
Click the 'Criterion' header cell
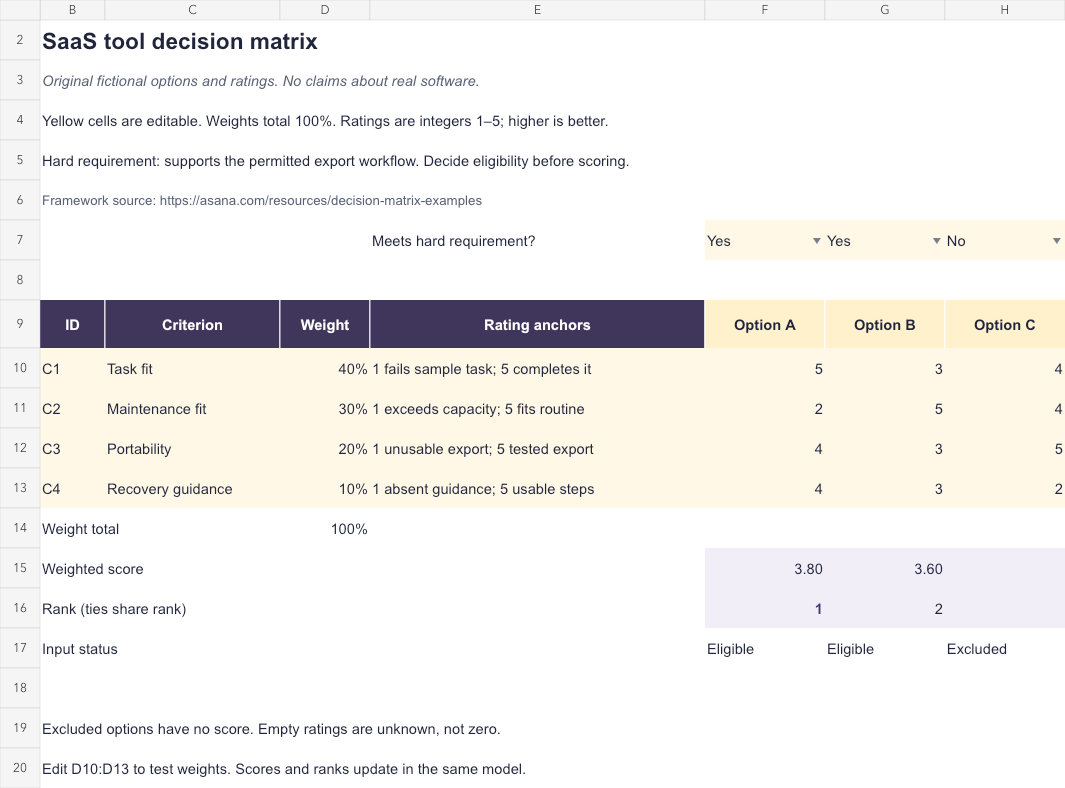click(192, 325)
